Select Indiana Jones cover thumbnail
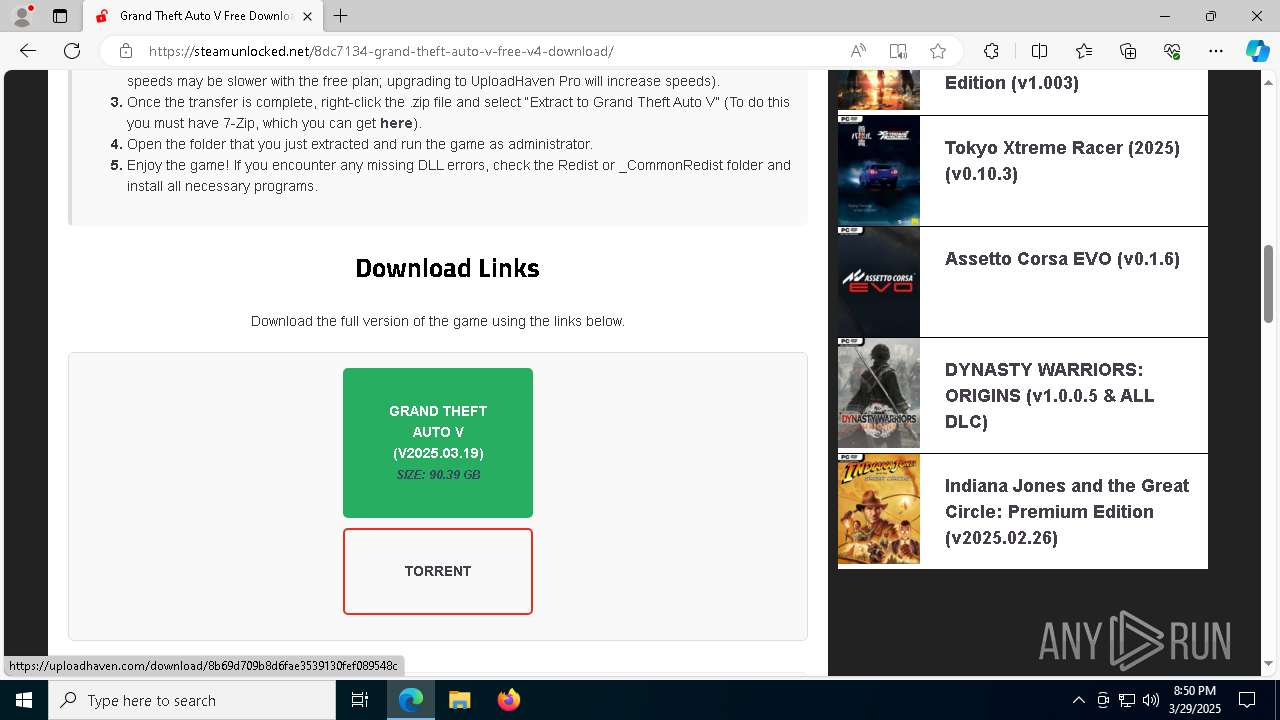The width and height of the screenshot is (1280, 720). click(879, 509)
